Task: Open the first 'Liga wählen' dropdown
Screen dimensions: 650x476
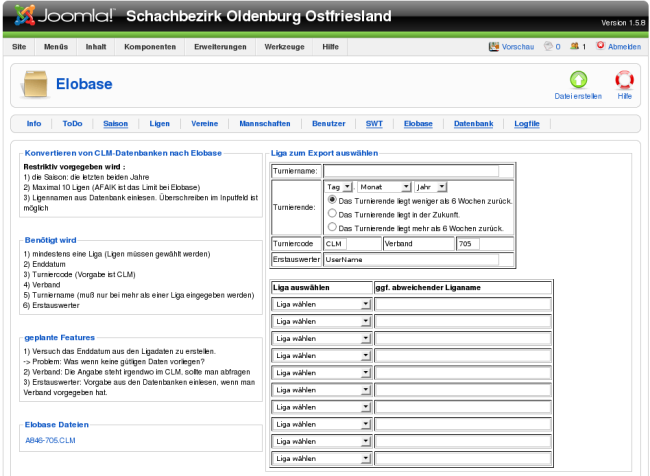Action: click(x=321, y=303)
